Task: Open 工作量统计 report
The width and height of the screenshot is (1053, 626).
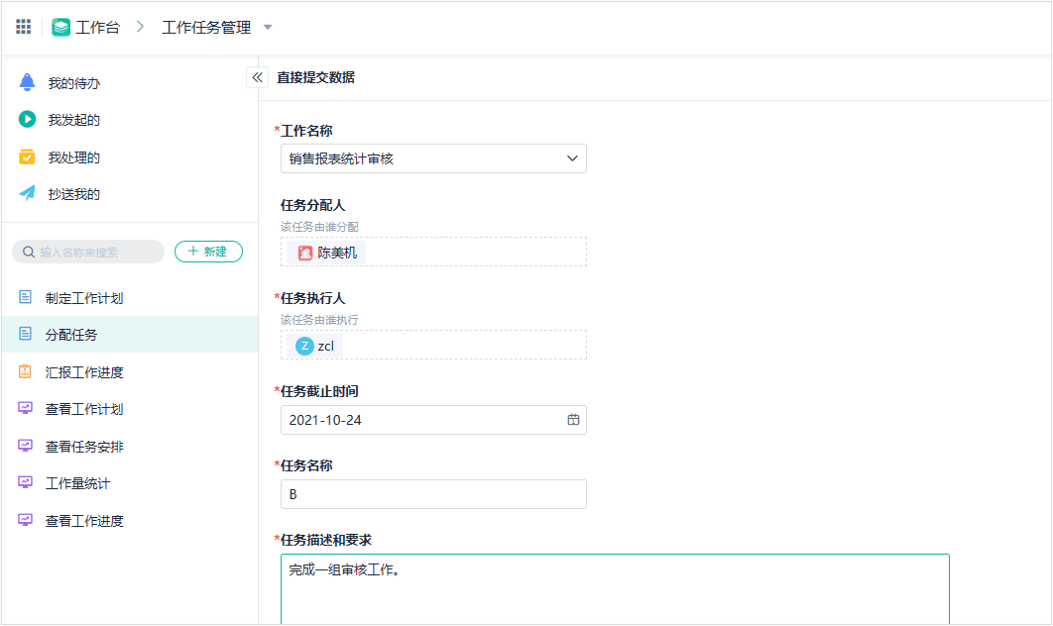Action: [78, 484]
